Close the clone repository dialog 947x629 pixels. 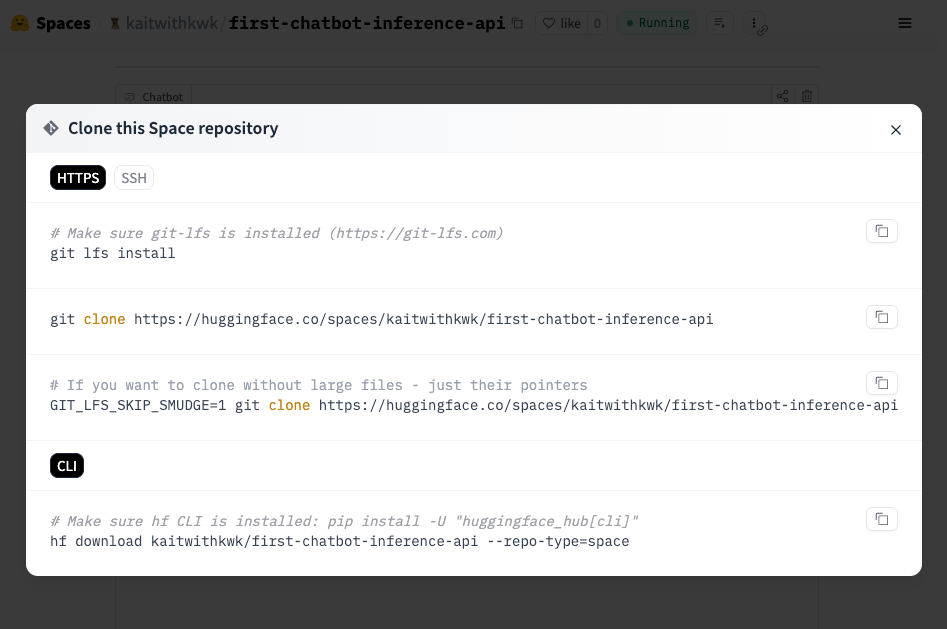(895, 130)
